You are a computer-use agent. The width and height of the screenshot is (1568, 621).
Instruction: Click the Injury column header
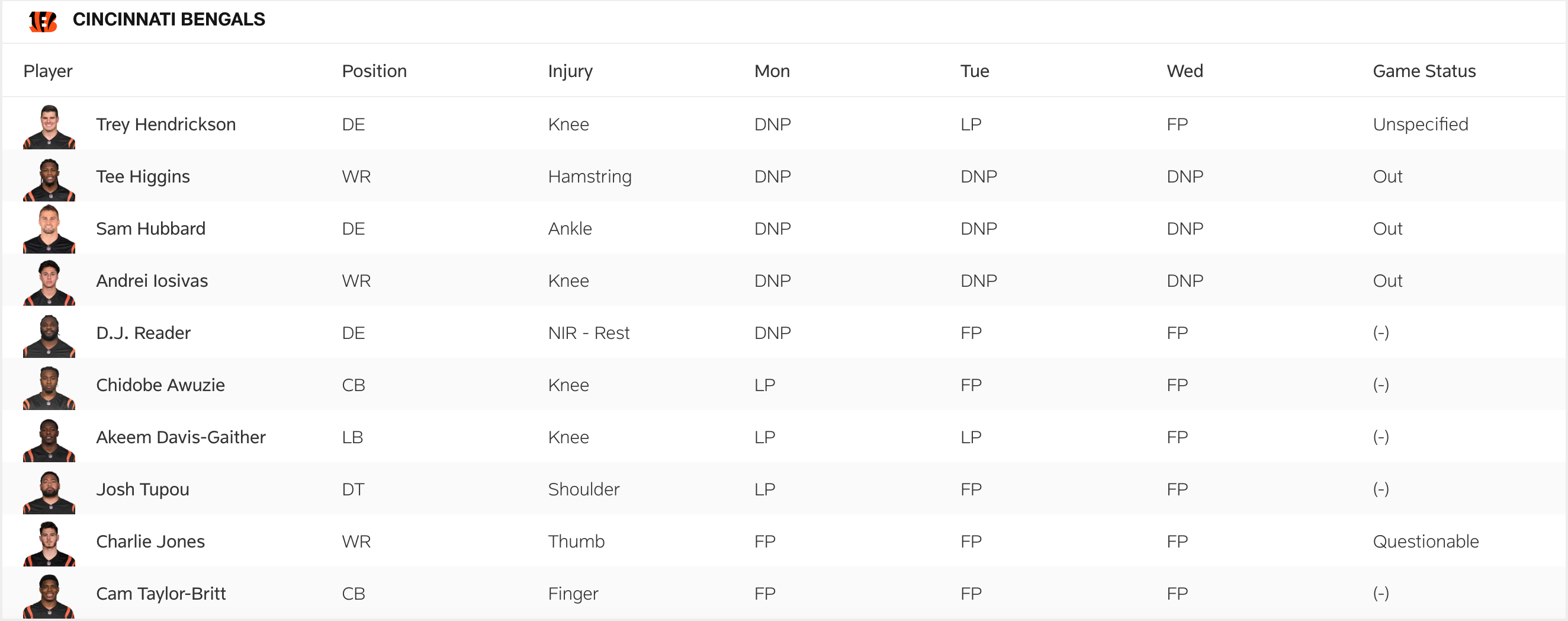[570, 71]
